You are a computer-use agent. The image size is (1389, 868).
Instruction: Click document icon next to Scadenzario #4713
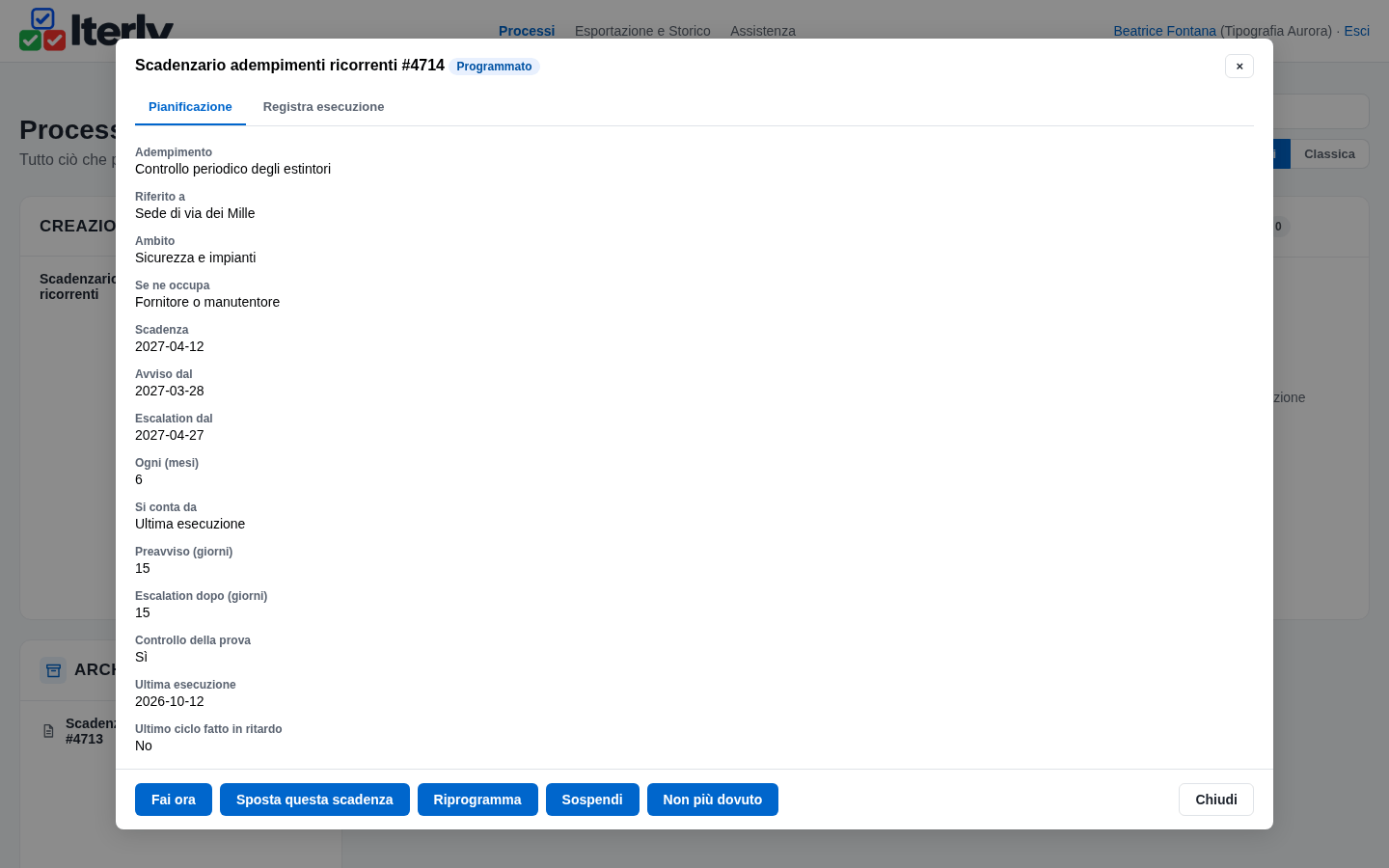pyautogui.click(x=48, y=731)
